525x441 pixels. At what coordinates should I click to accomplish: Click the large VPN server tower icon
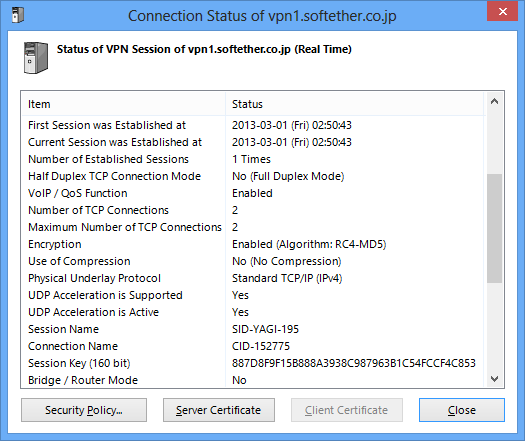[36, 58]
